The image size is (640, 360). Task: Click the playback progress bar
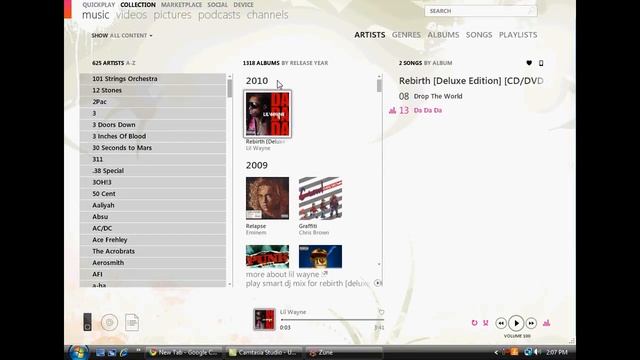point(332,320)
